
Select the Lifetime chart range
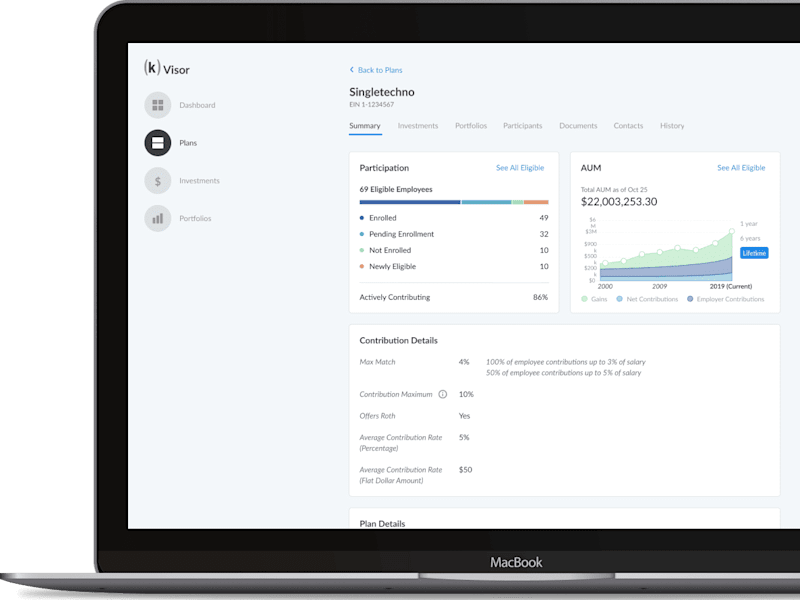coord(754,253)
